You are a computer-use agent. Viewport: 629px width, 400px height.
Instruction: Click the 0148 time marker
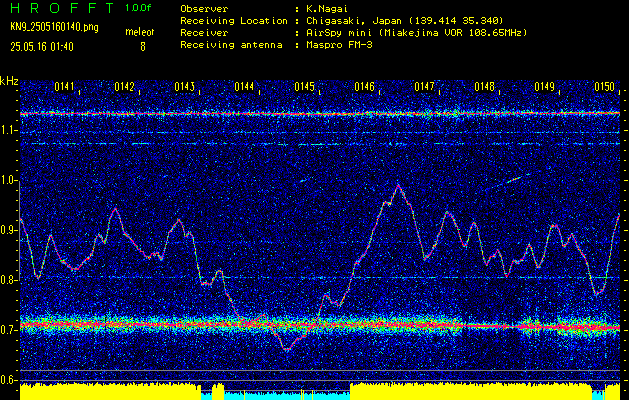484,86
